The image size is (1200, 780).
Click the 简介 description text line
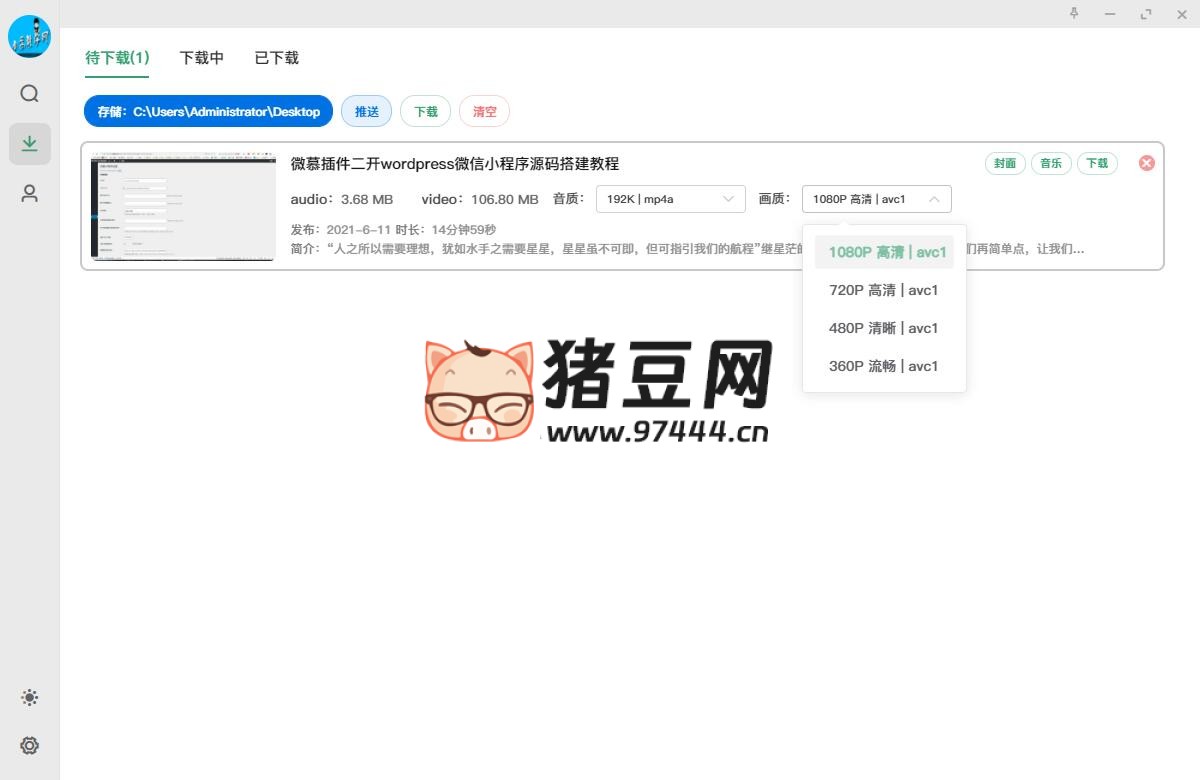coord(687,249)
